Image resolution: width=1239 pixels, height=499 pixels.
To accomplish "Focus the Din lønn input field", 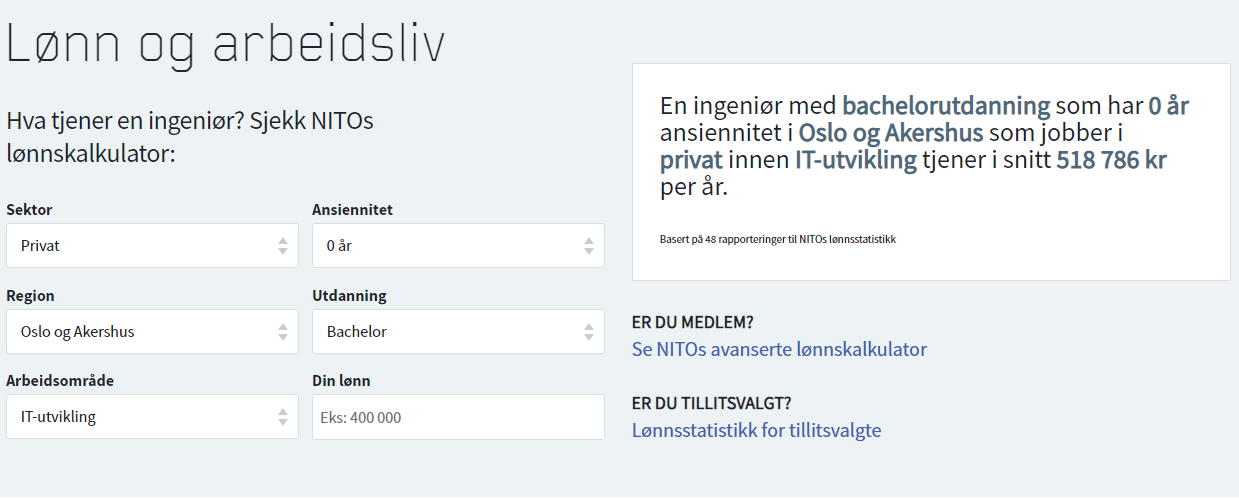I will [x=458, y=417].
